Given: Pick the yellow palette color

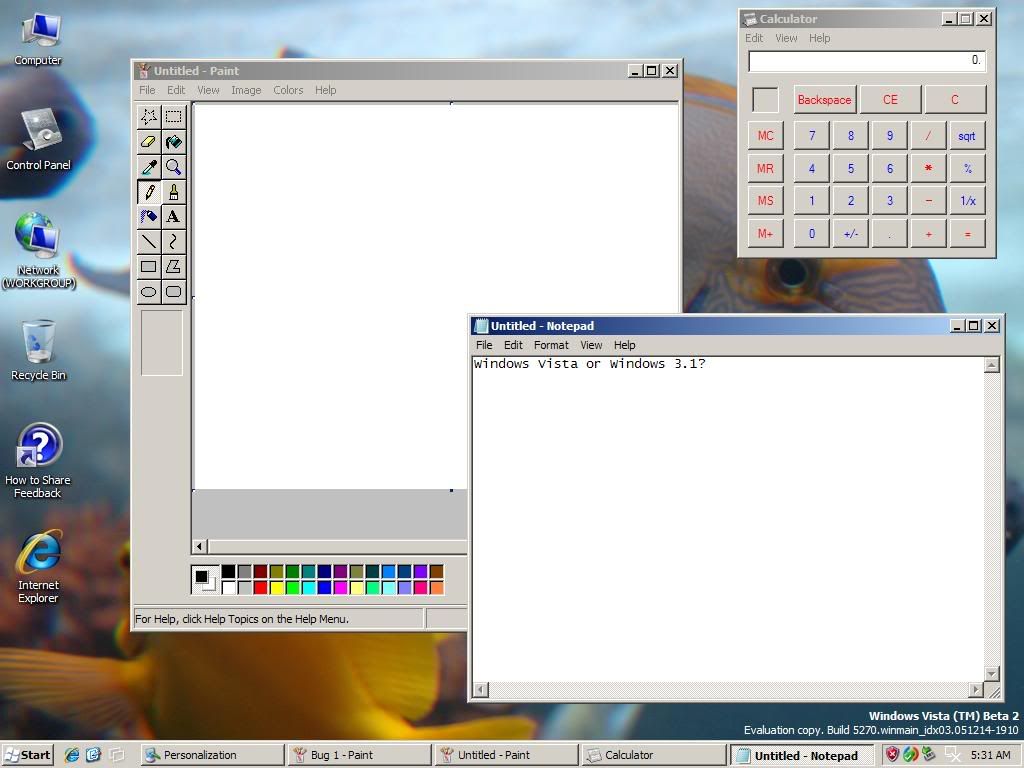Looking at the screenshot, I should 276,588.
